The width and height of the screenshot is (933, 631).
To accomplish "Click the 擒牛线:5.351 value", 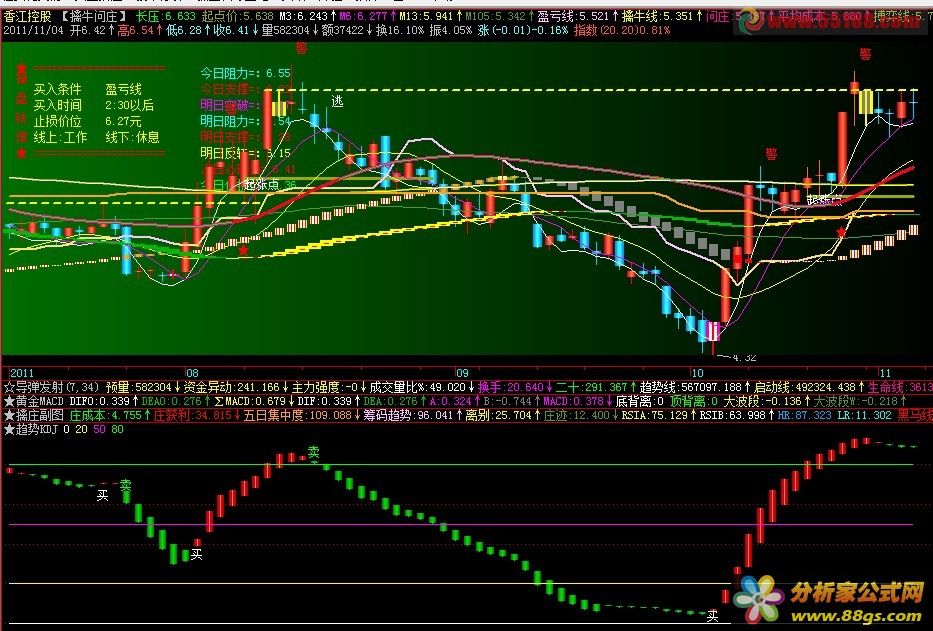I will click(x=658, y=17).
